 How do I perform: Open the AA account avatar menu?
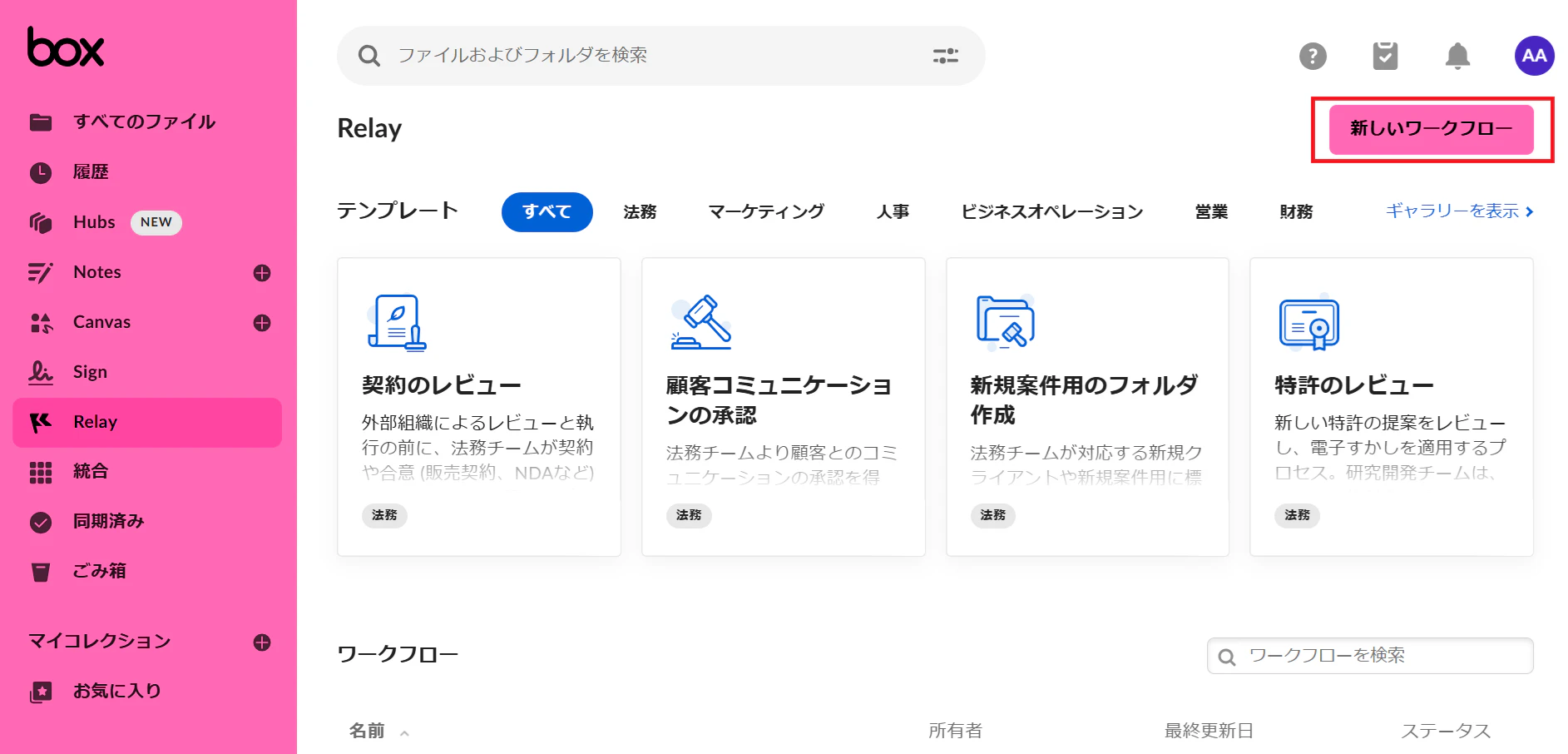tap(1534, 56)
